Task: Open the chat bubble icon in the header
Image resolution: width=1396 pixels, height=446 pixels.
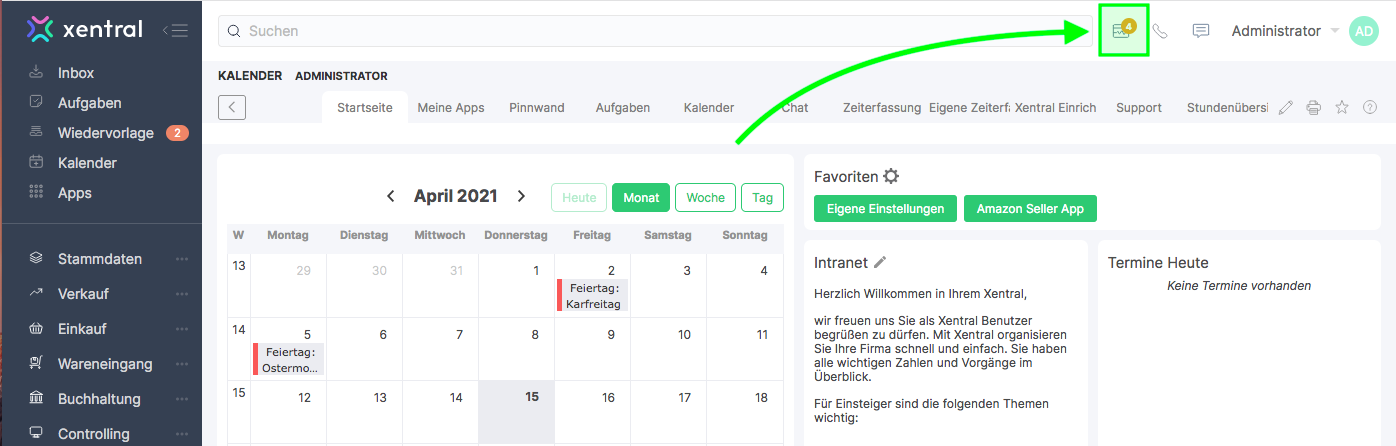Action: 1201,31
